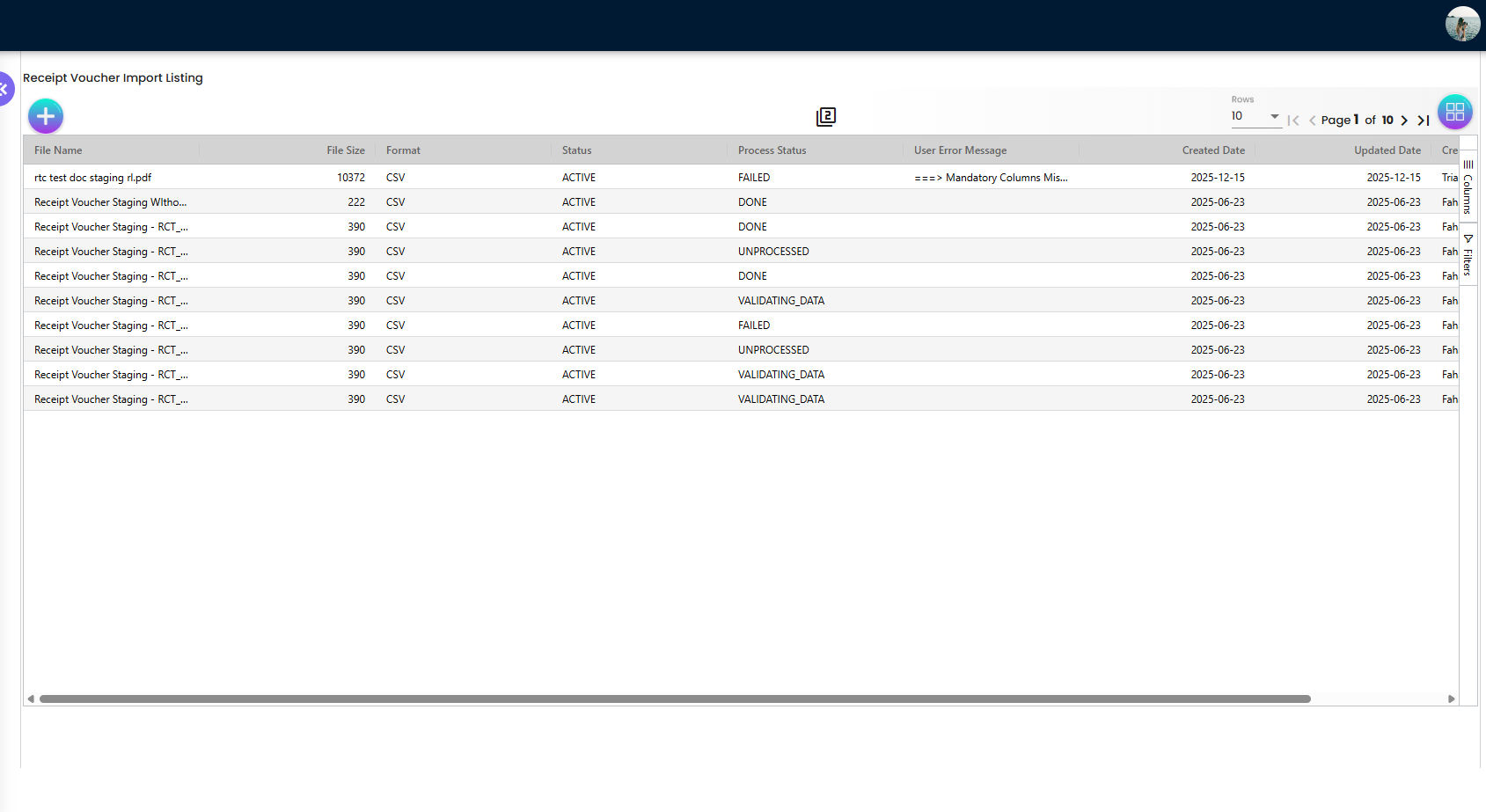
Task: Open the Columns side panel
Action: [1468, 187]
